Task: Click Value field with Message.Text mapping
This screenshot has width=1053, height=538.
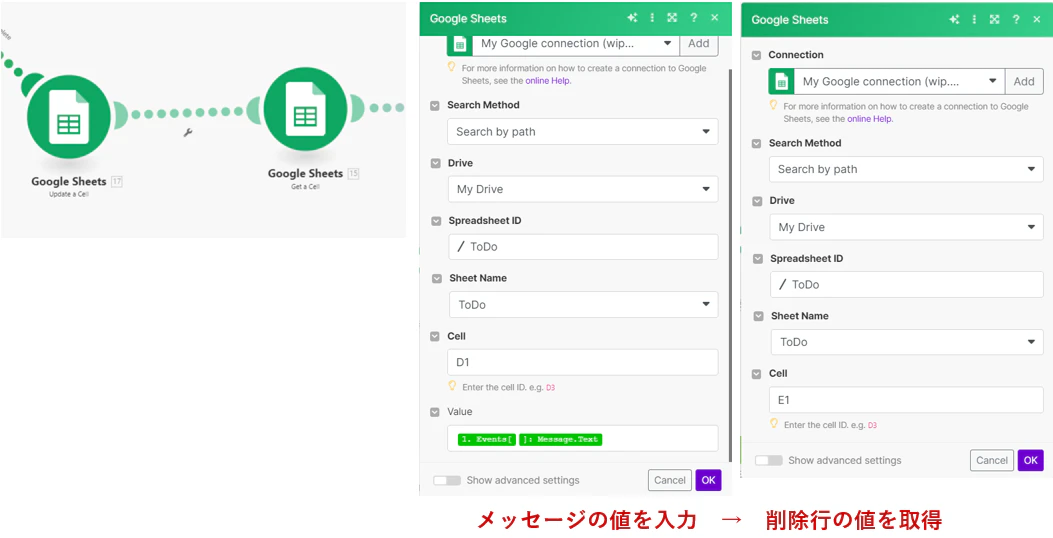Action: (x=583, y=439)
